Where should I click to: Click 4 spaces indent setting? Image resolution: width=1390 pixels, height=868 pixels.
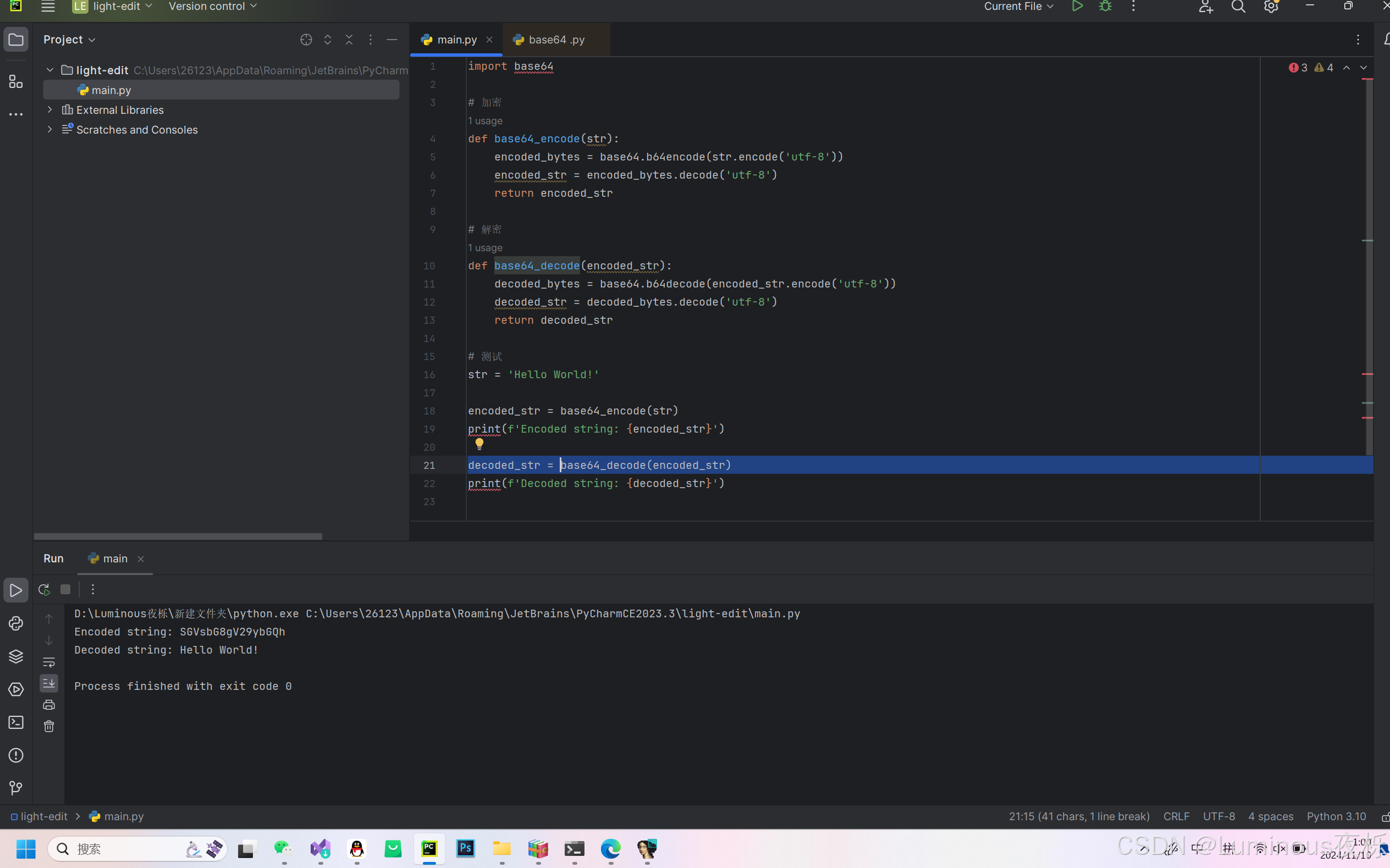1271,816
